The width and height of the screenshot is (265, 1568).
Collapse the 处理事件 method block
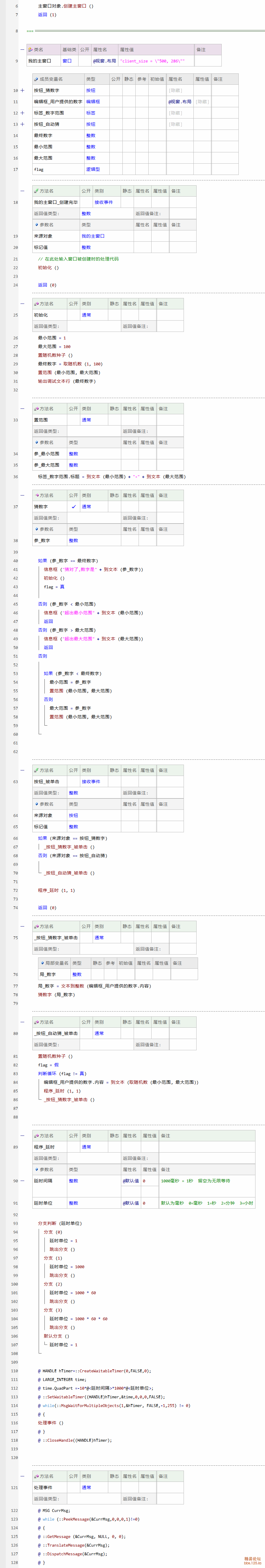pos(23,1476)
